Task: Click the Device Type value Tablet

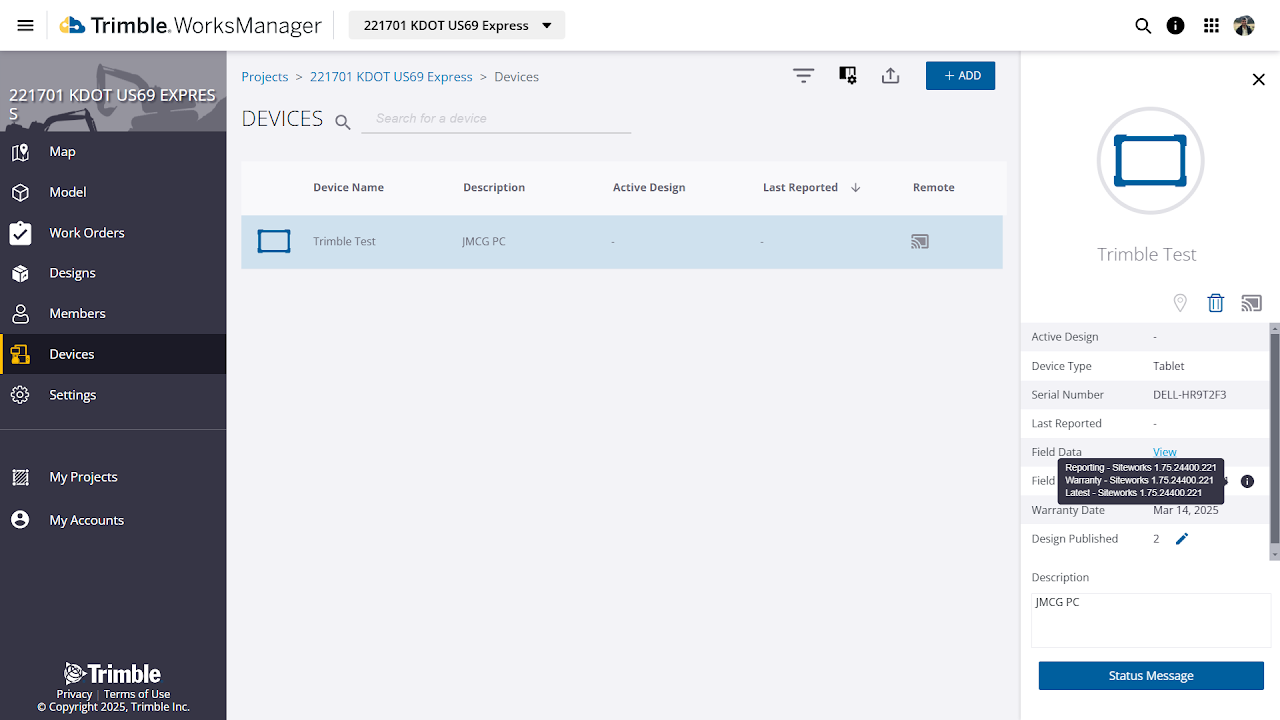Action: coord(1169,366)
